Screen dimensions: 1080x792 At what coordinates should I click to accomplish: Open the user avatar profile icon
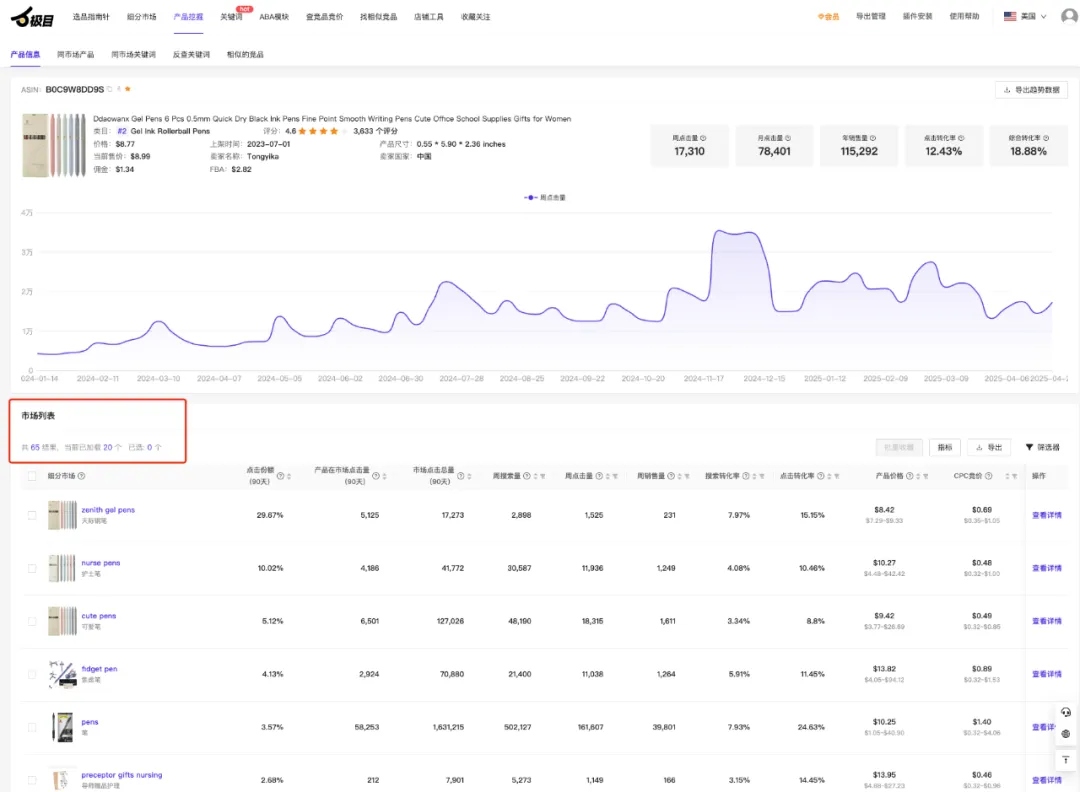[1067, 16]
